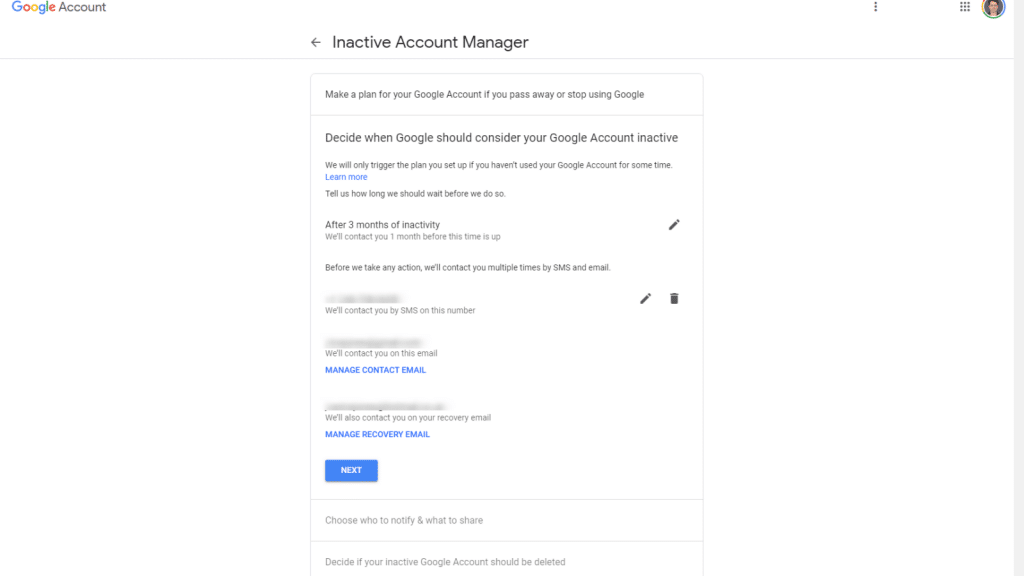
Task: Open the Google apps launcher grid
Action: pyautogui.click(x=963, y=8)
